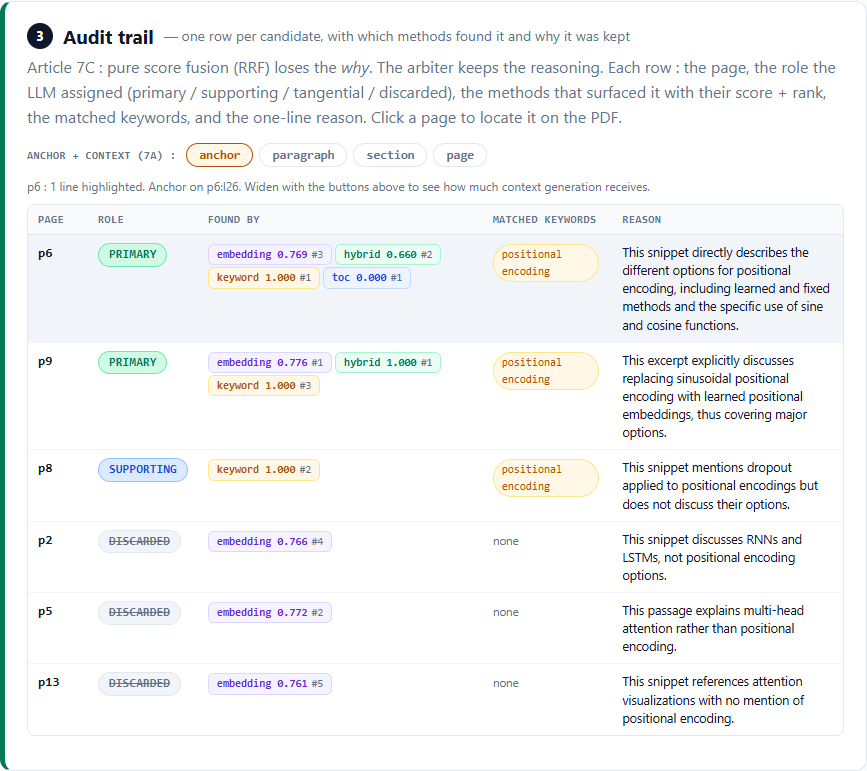This screenshot has width=867, height=771.
Task: Click the FOUND BY column header
Action: tap(233, 220)
